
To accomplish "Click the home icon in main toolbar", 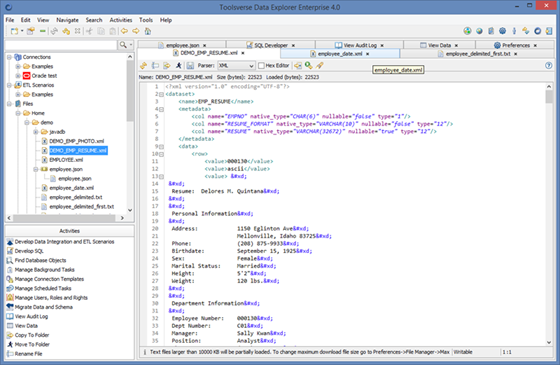I will (148, 31).
